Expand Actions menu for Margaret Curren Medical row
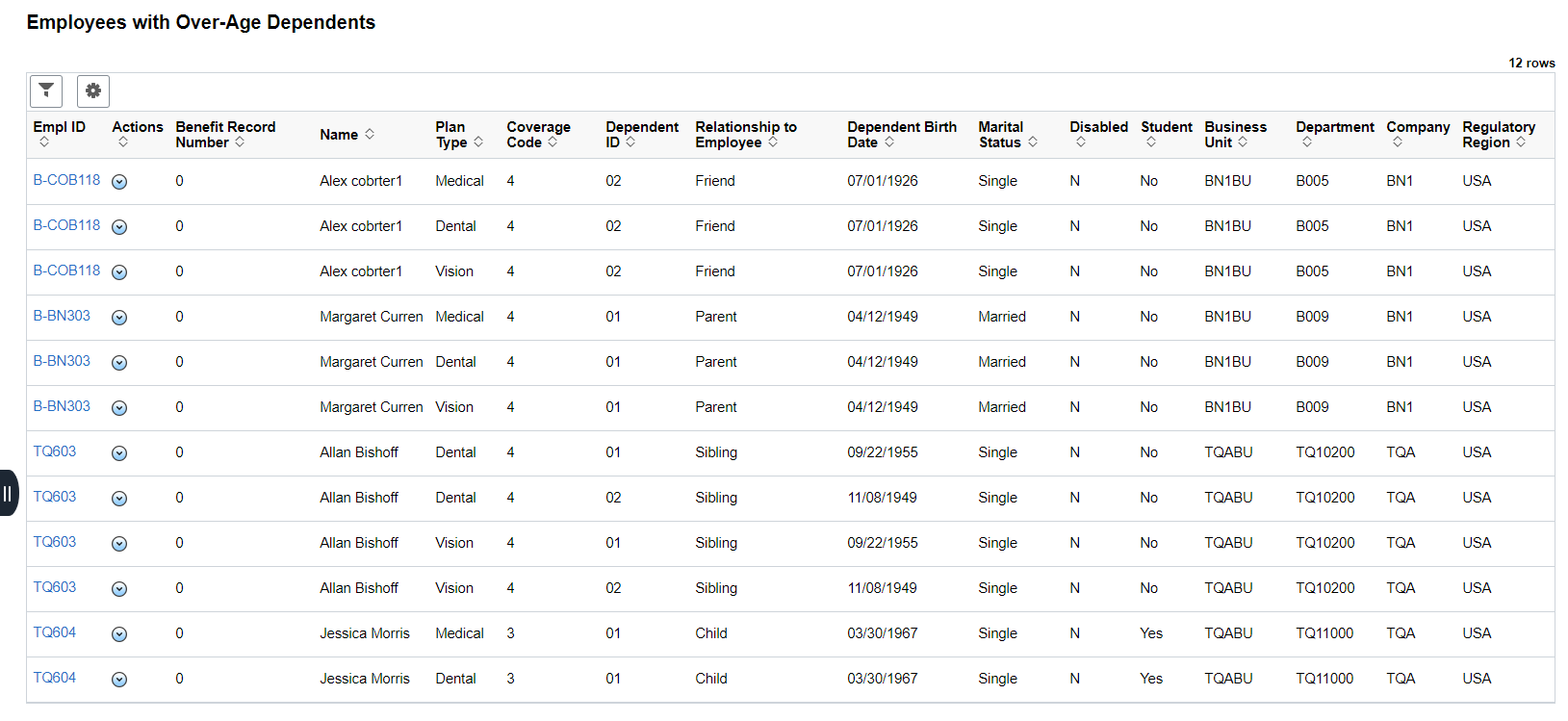1568x721 pixels. point(119,318)
